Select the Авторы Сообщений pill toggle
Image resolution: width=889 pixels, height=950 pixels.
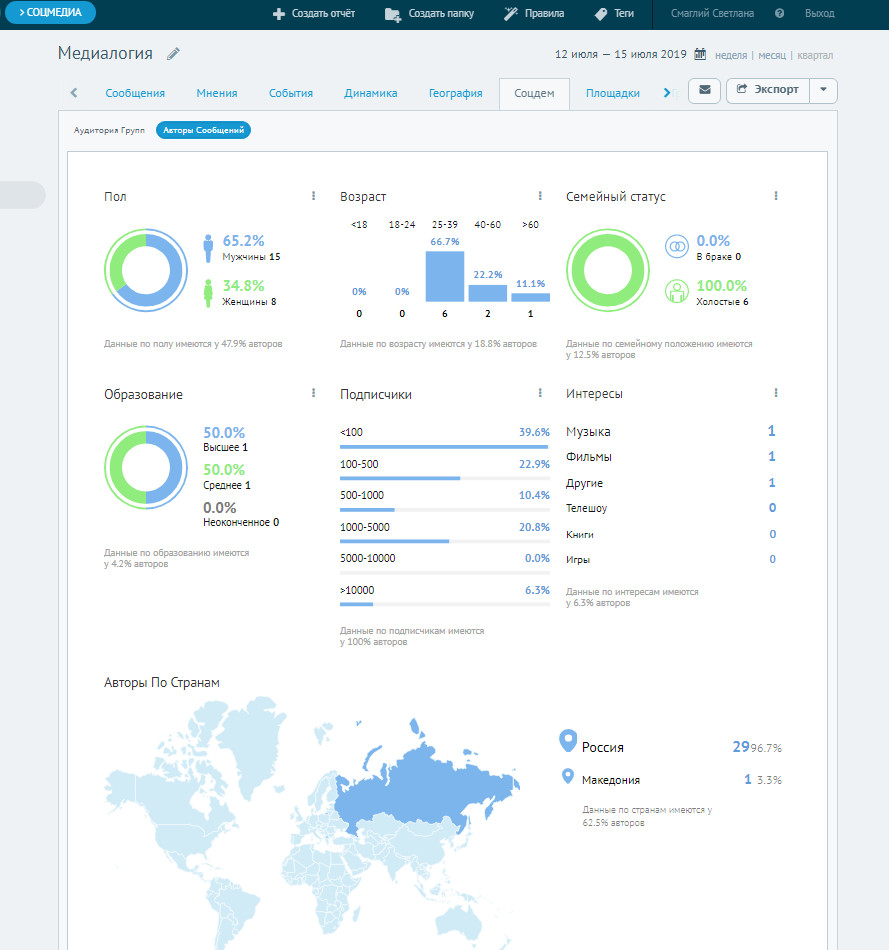[x=203, y=131]
